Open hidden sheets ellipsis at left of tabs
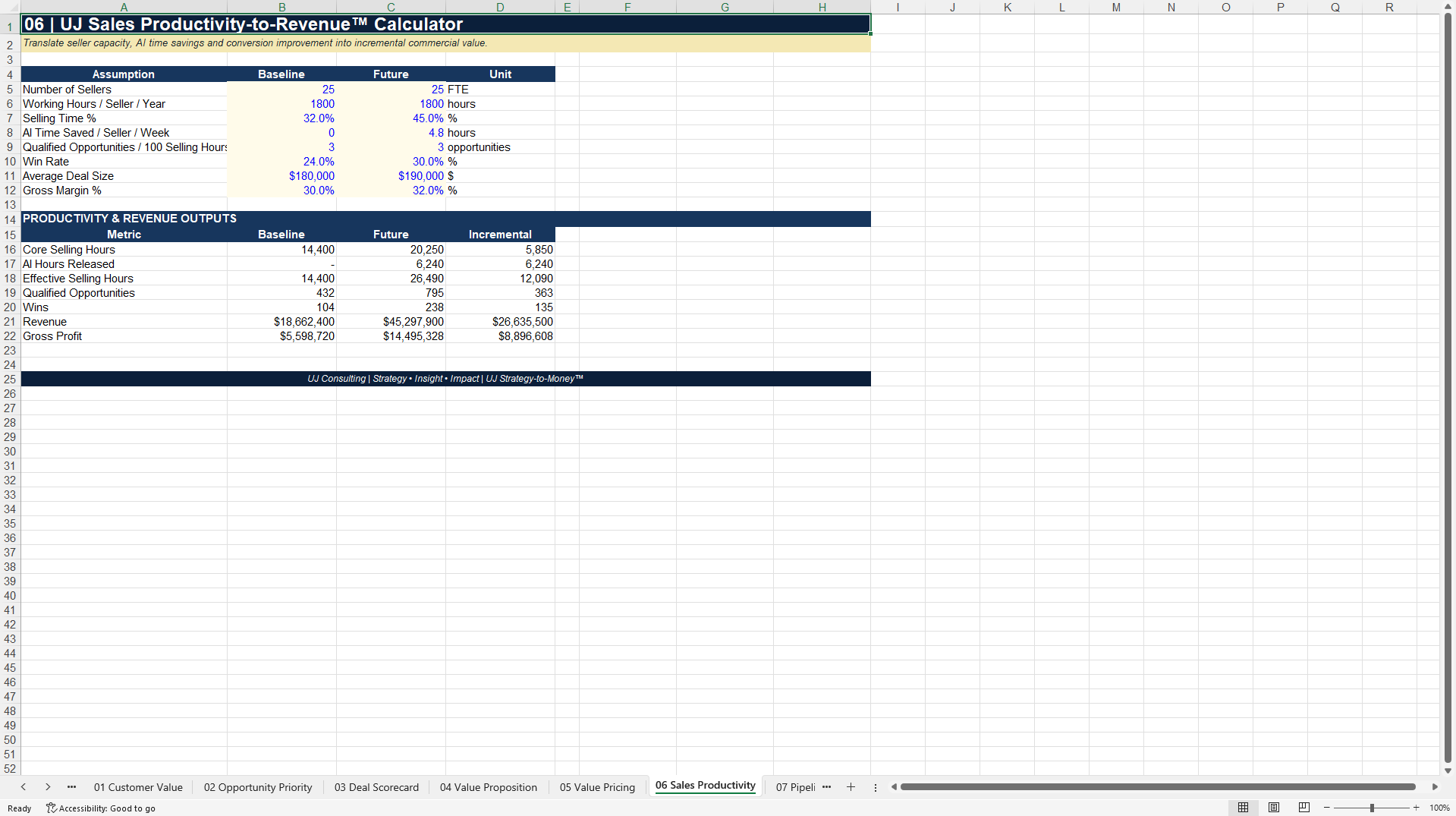This screenshot has height=816, width=1456. point(72,787)
